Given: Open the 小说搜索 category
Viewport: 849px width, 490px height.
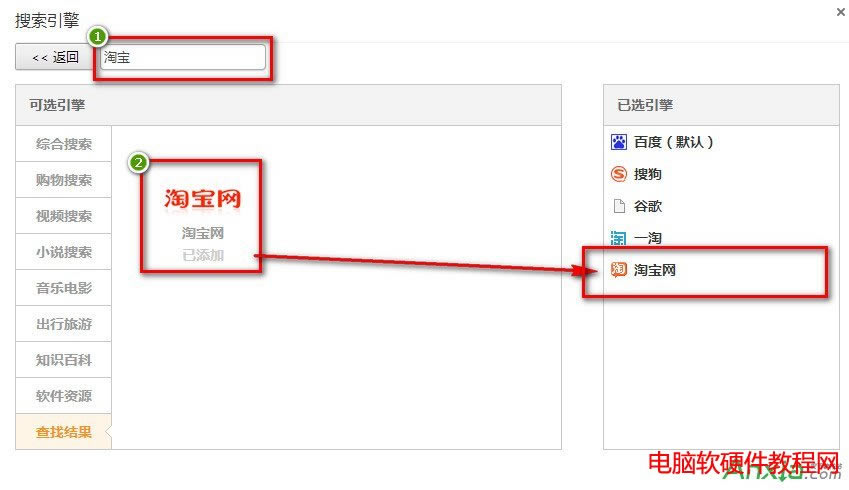Looking at the screenshot, I should (x=63, y=252).
